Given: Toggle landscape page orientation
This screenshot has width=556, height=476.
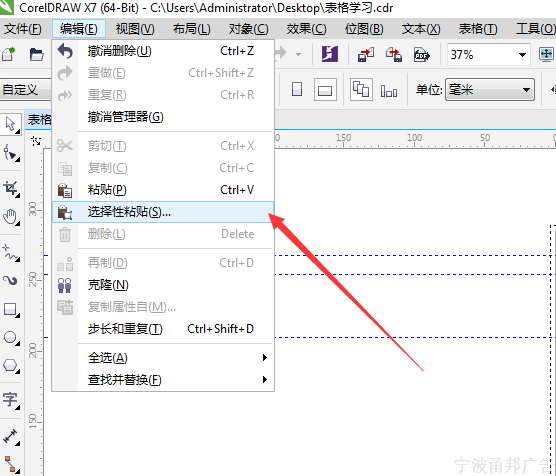Looking at the screenshot, I should pos(325,90).
